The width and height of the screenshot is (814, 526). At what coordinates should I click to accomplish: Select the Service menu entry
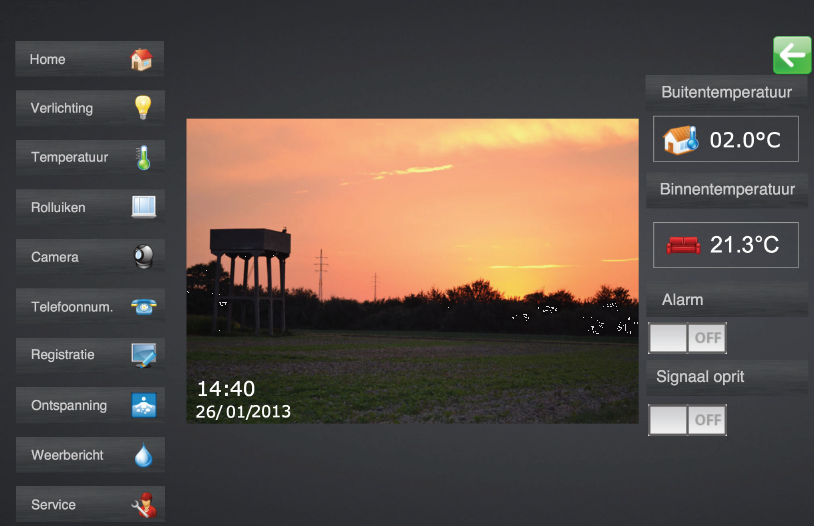click(90, 504)
